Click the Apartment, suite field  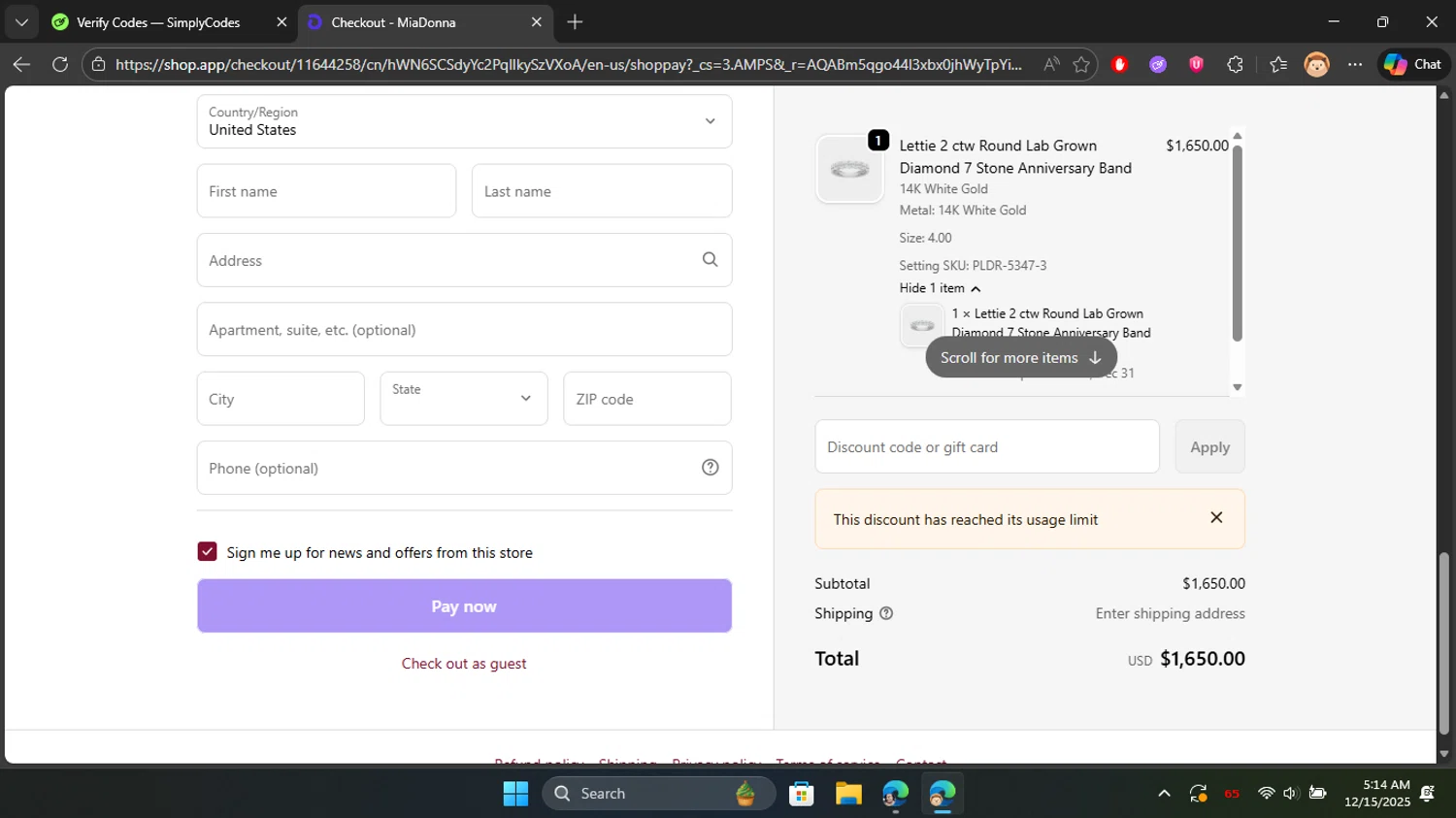(x=464, y=330)
